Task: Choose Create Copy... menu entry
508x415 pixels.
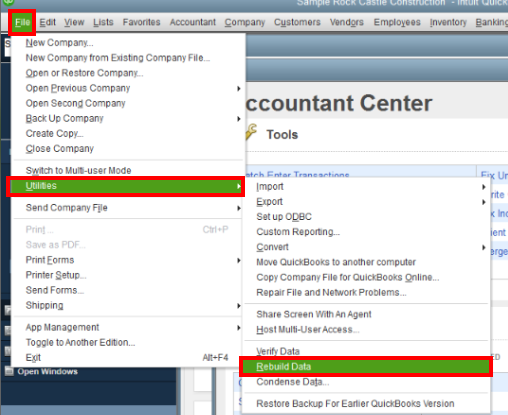Action: point(127,133)
